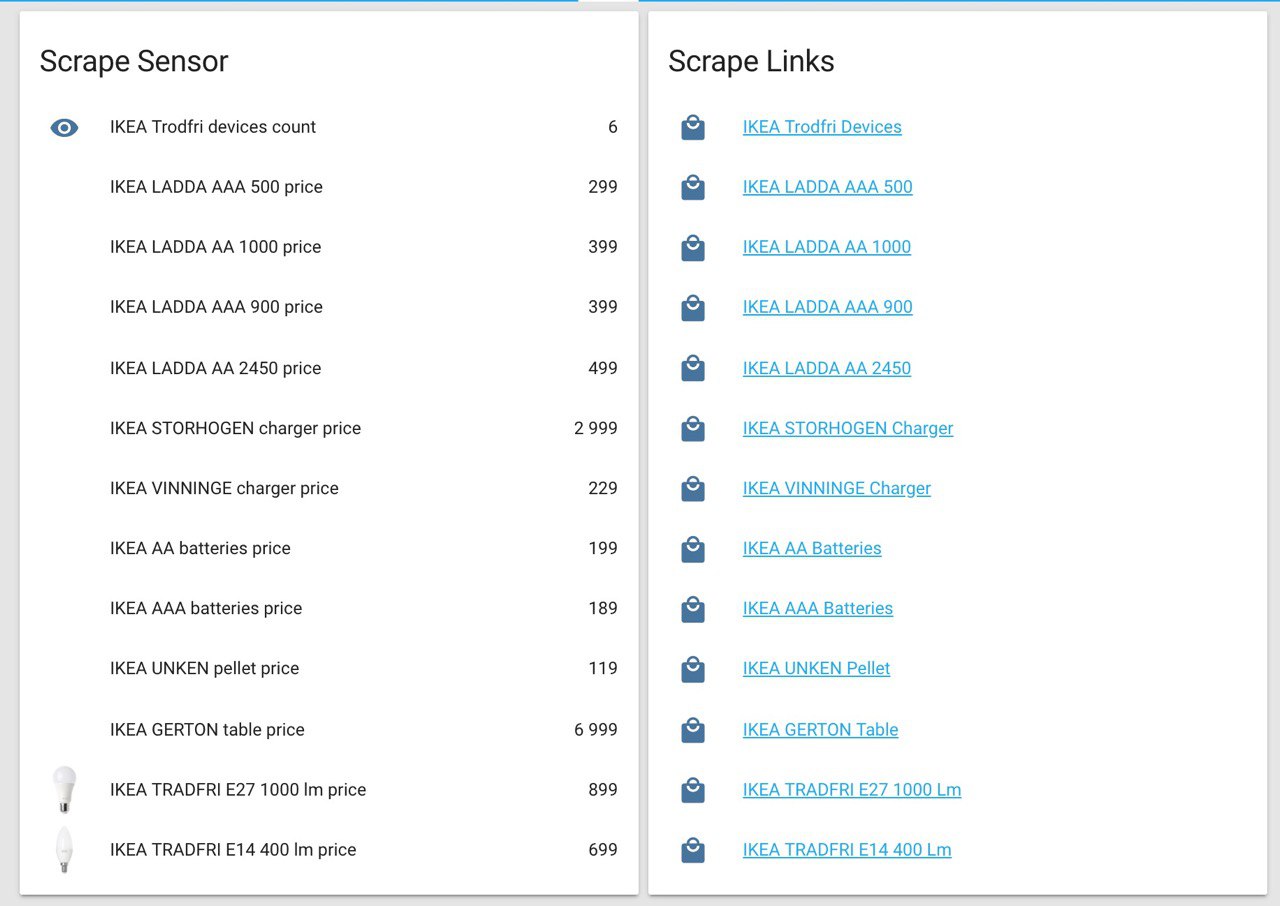The image size is (1280, 906).
Task: Select the IKEA GERTON table price label
Action: (207, 730)
